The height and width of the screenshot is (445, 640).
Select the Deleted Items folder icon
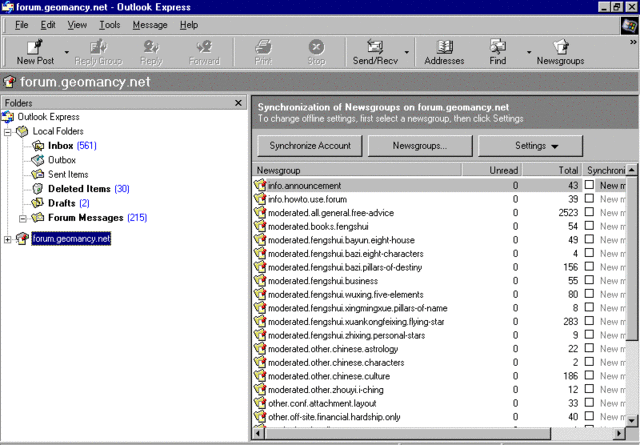38,189
